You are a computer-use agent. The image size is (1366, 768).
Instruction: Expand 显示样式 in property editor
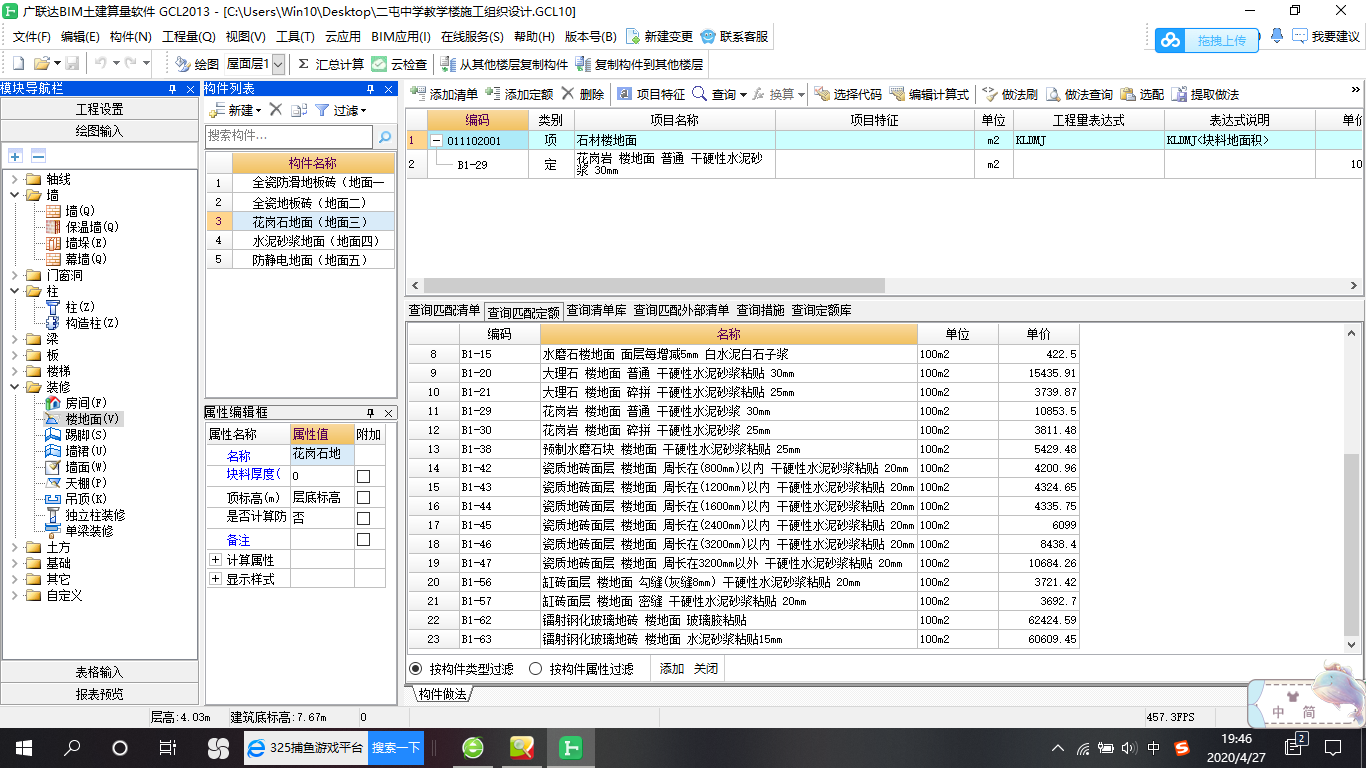[215, 579]
